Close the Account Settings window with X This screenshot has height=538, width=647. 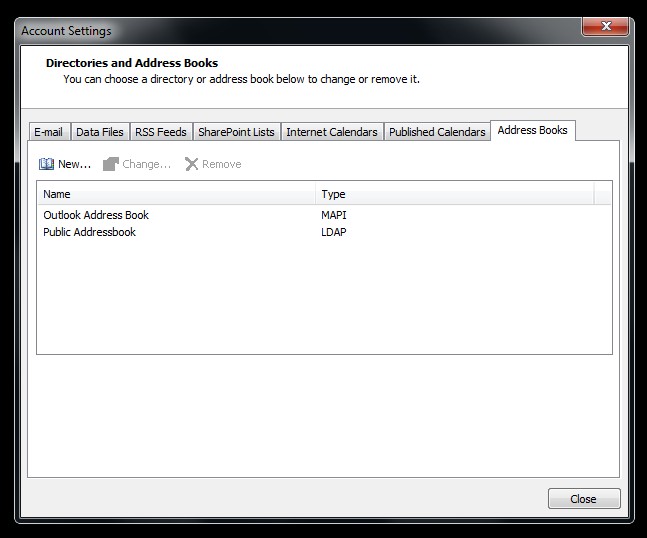[x=605, y=26]
